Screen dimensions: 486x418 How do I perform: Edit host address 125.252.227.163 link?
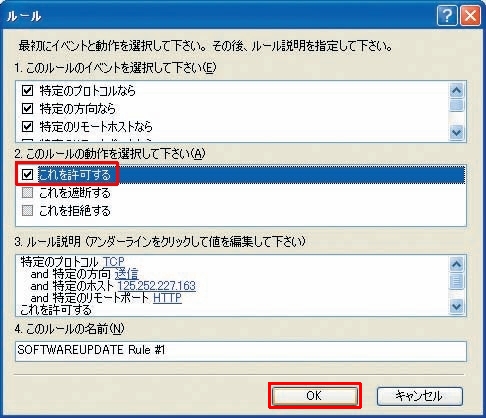coord(156,286)
